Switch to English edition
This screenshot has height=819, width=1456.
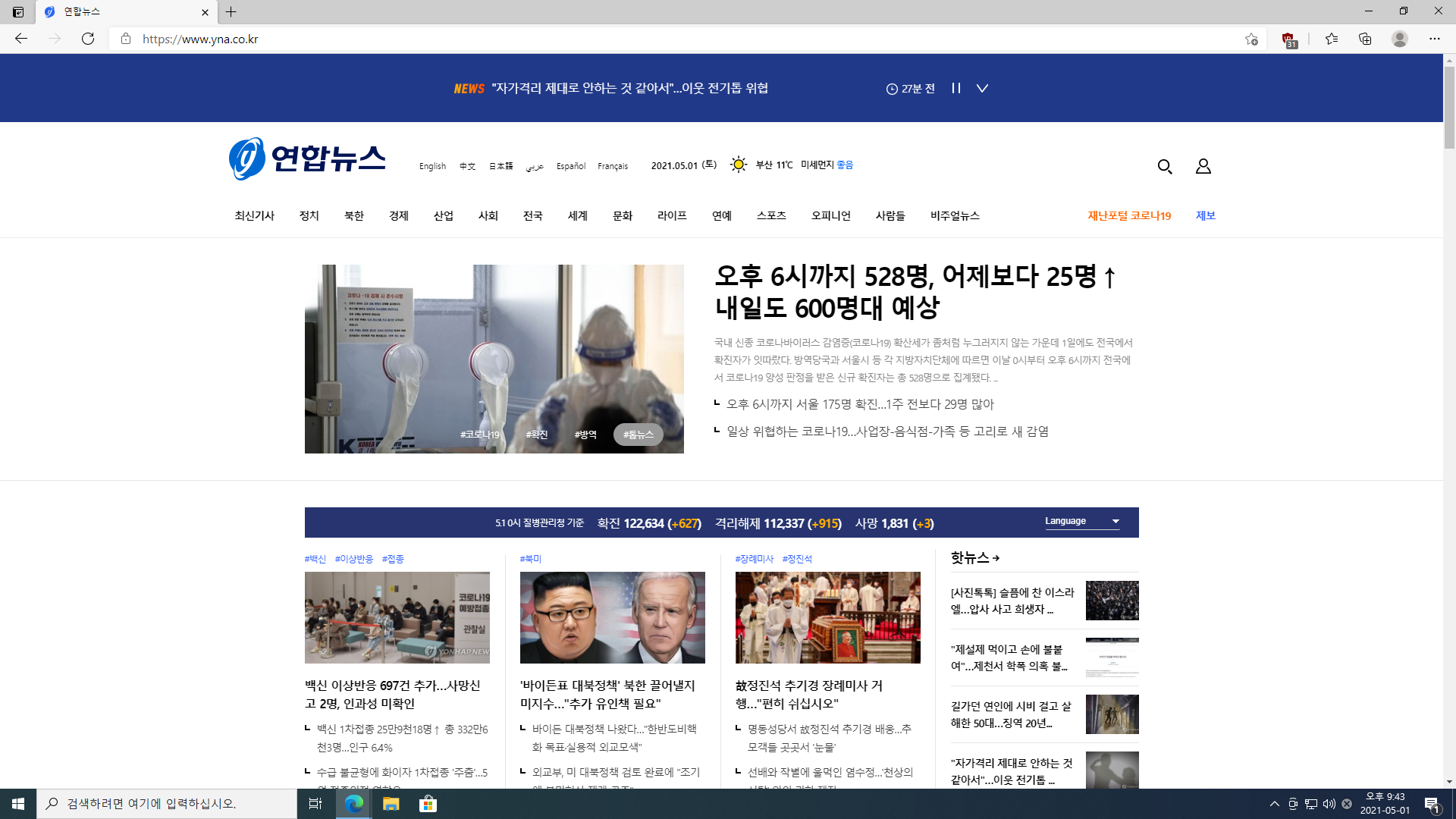click(433, 166)
